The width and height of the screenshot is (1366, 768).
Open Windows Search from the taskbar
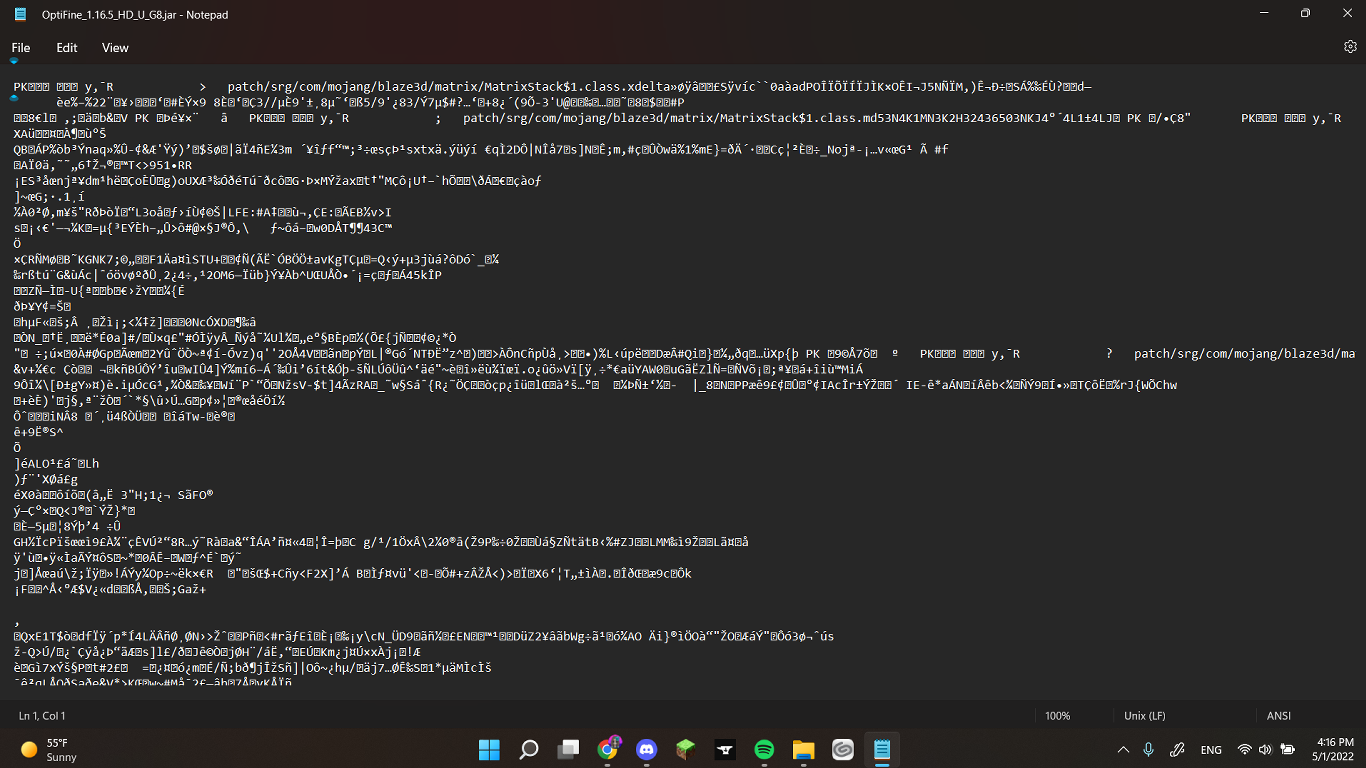click(x=528, y=749)
